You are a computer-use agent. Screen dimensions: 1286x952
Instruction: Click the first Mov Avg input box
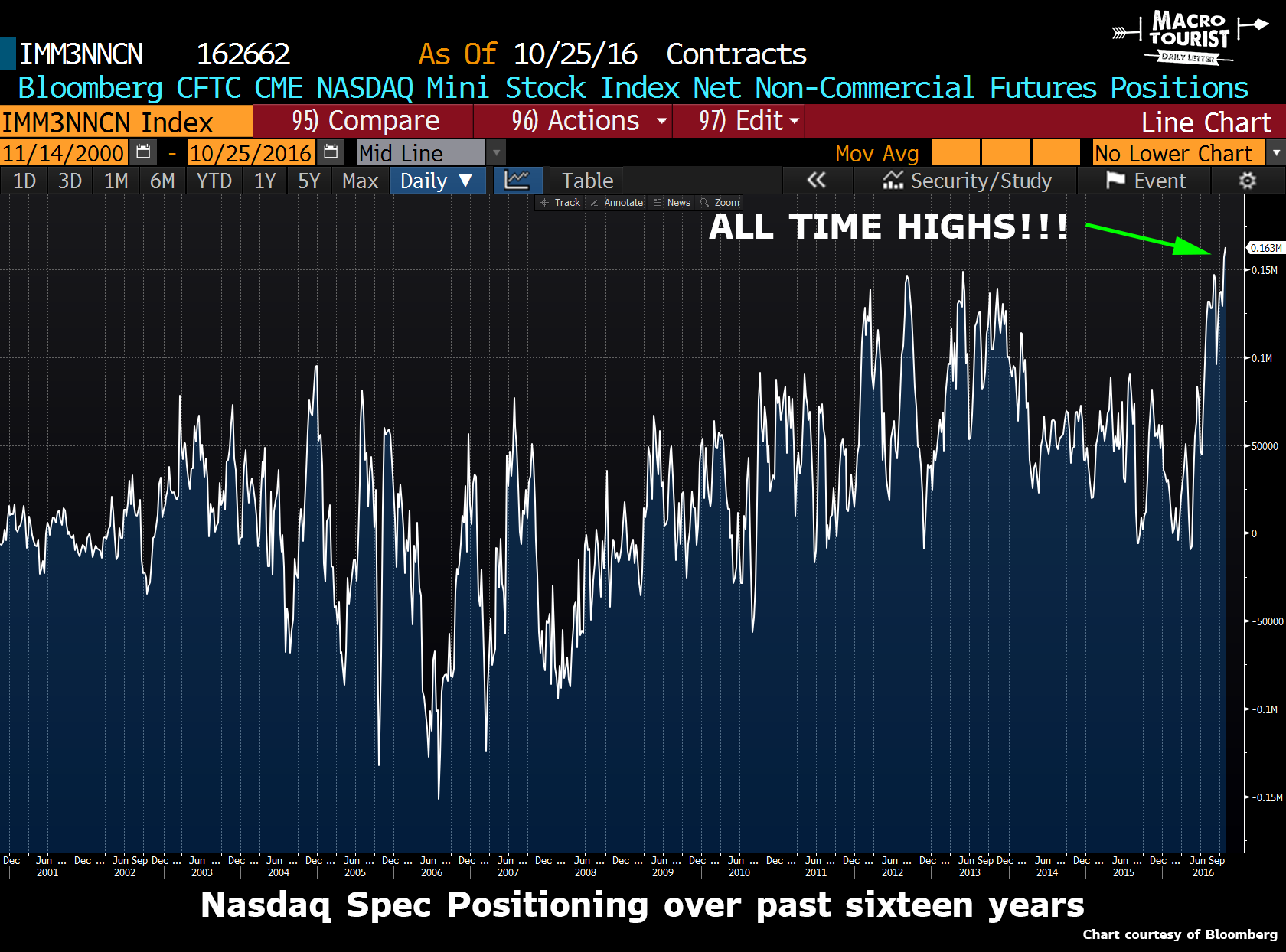tap(955, 152)
